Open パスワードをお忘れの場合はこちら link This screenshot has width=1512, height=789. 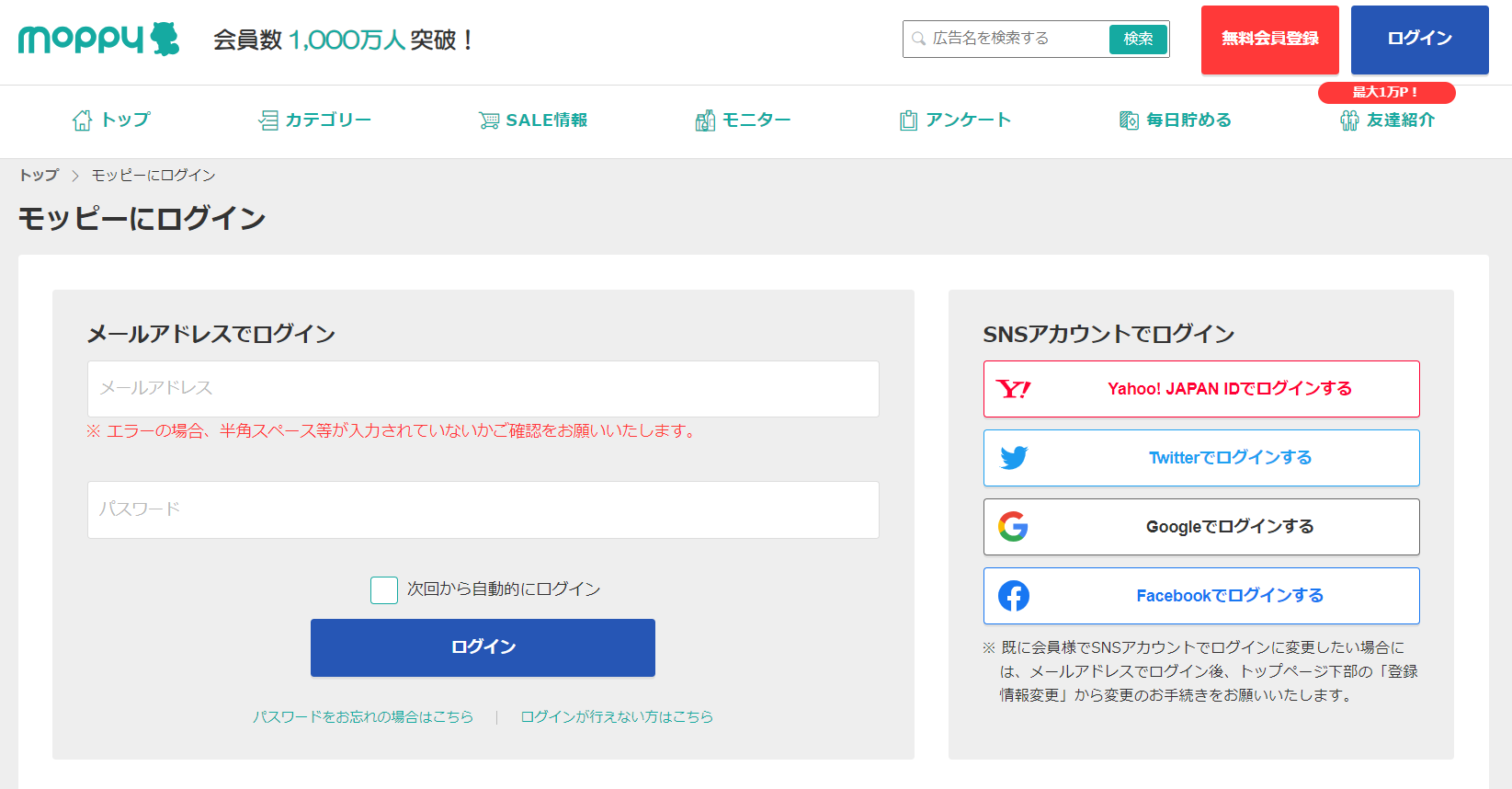pyautogui.click(x=363, y=716)
